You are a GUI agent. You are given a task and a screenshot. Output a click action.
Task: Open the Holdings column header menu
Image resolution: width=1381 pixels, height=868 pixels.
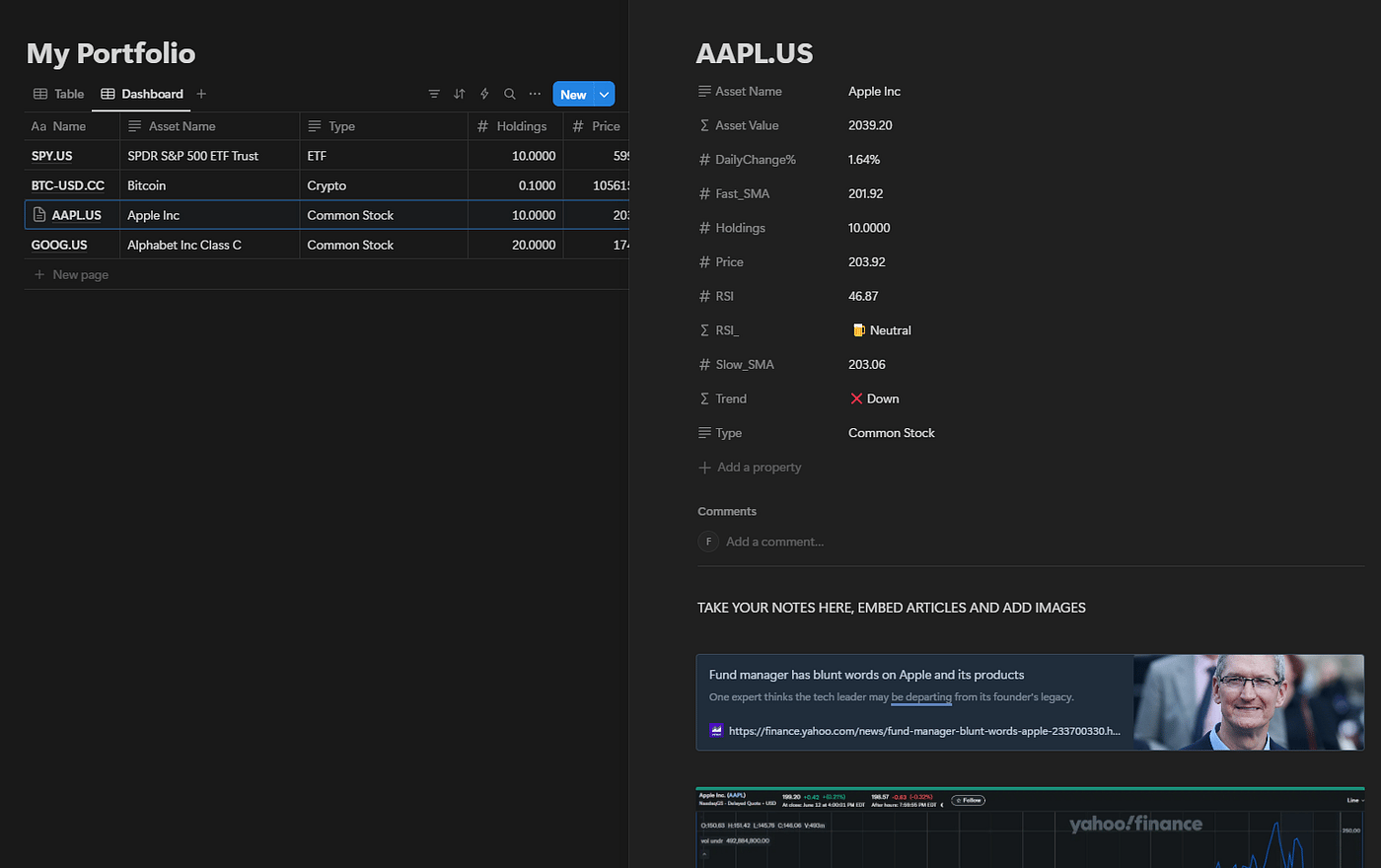coord(515,126)
